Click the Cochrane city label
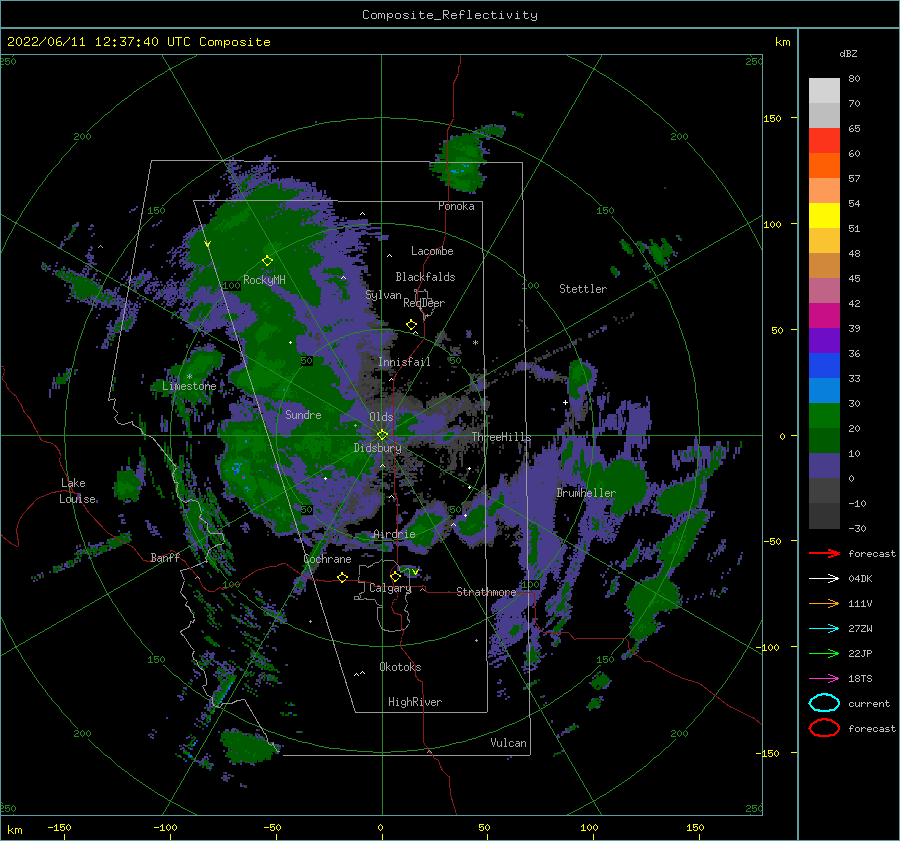The width and height of the screenshot is (900, 841). (327, 559)
